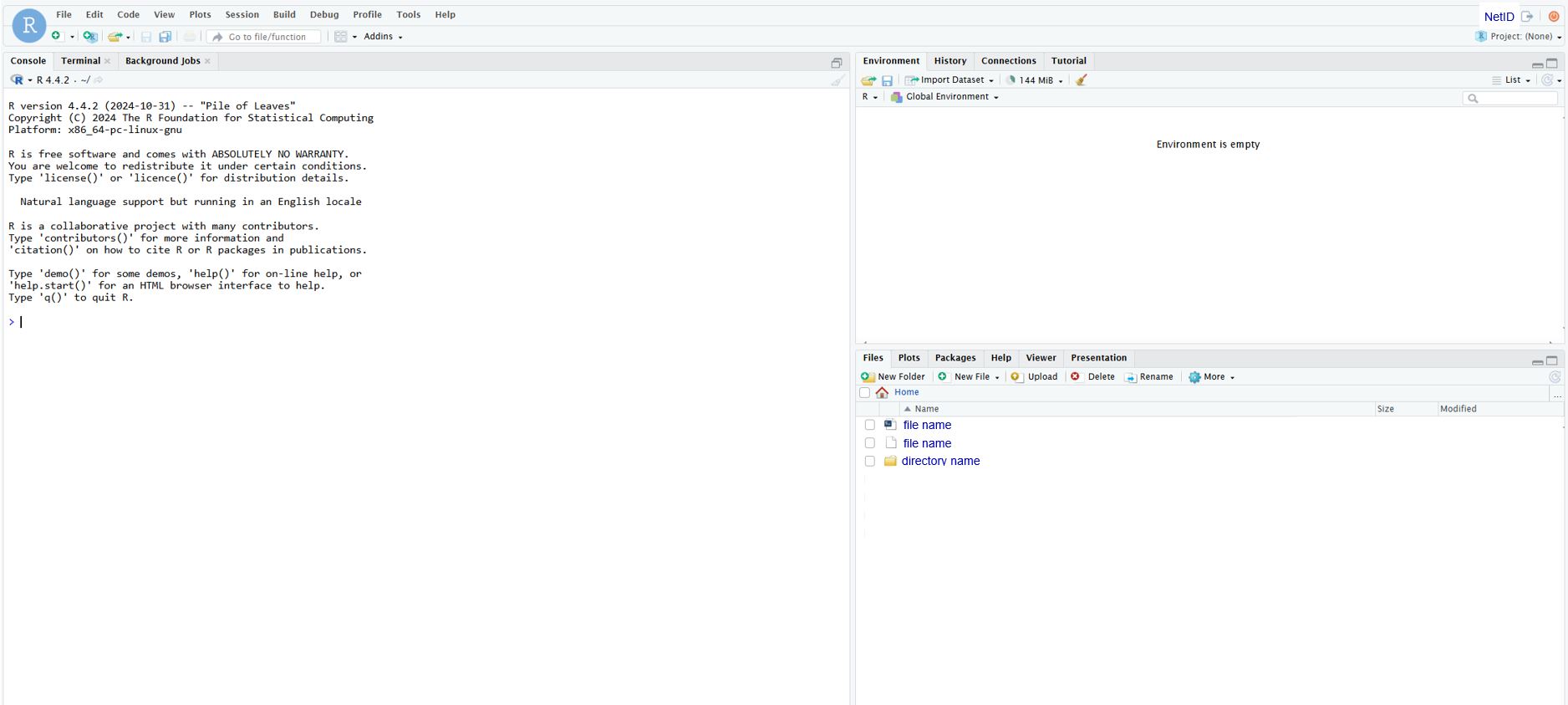Screen dimensions: 1568x705
Task: Click the Print current file icon
Action: tap(190, 37)
